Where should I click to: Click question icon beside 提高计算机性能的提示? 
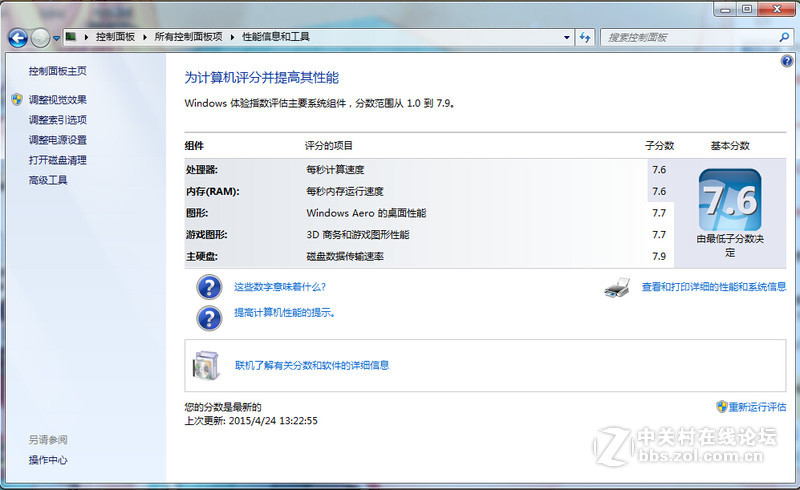(209, 318)
